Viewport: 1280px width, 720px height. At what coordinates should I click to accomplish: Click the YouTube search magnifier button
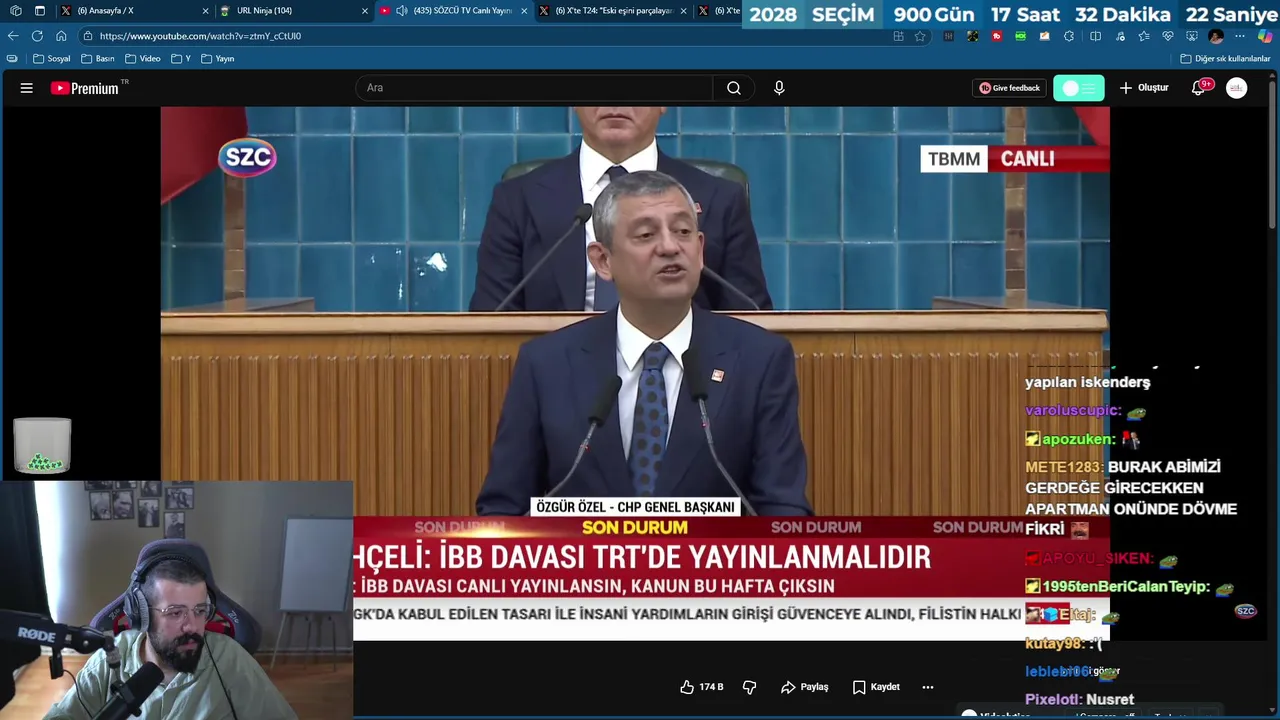click(x=734, y=88)
